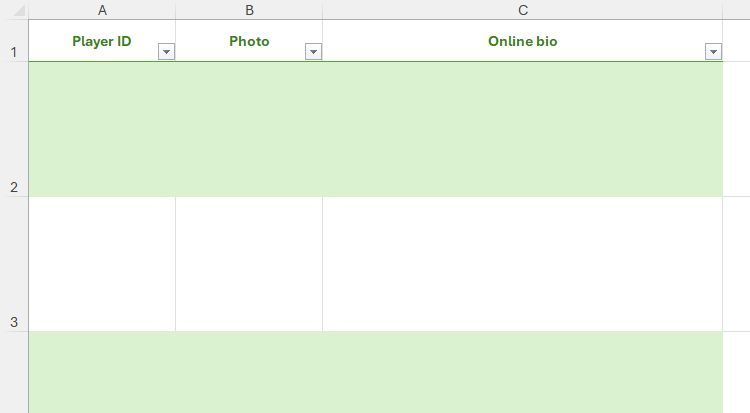750x413 pixels.
Task: Select column B header
Action: click(249, 10)
